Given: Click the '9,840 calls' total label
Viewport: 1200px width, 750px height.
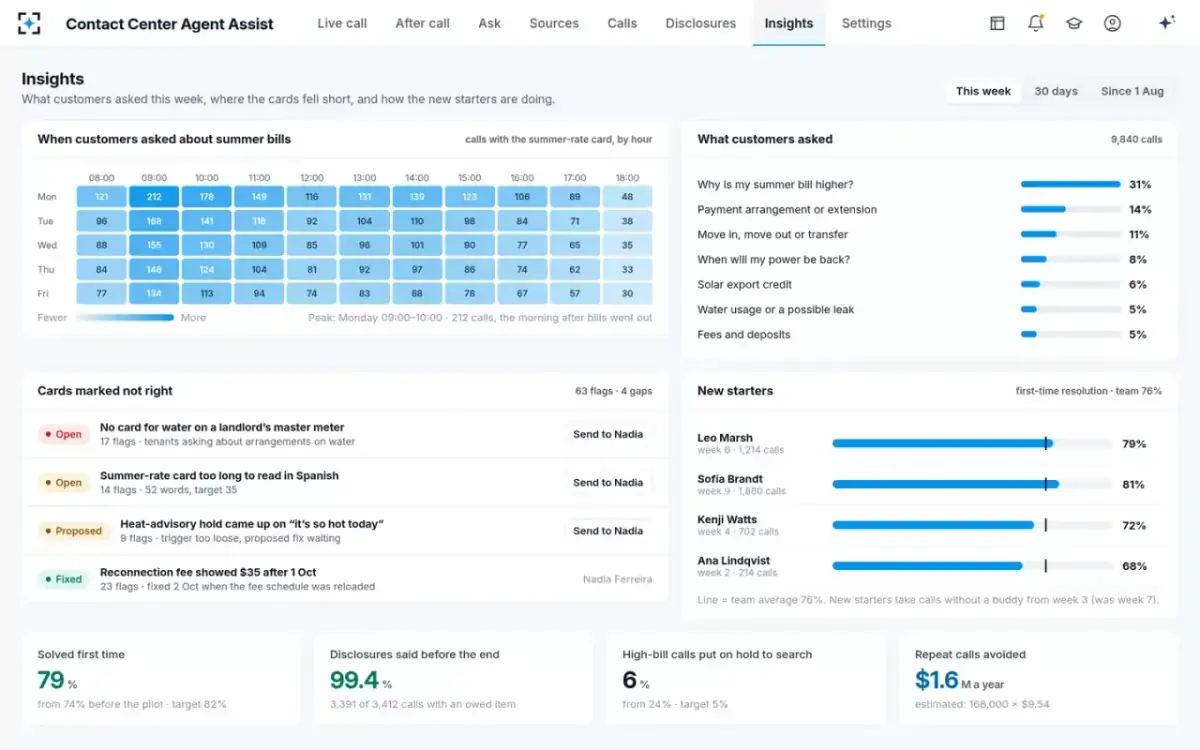Looking at the screenshot, I should 1136,140.
